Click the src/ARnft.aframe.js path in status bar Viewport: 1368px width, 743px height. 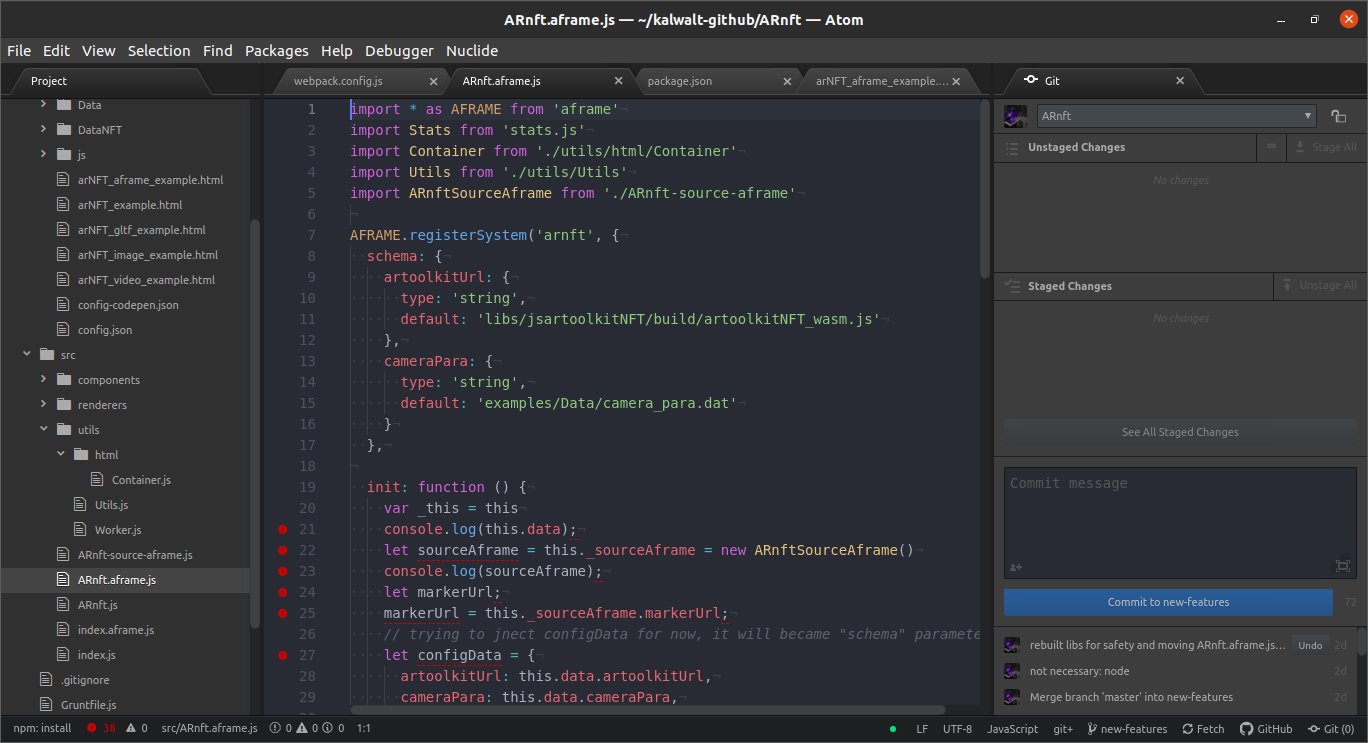click(x=209, y=728)
